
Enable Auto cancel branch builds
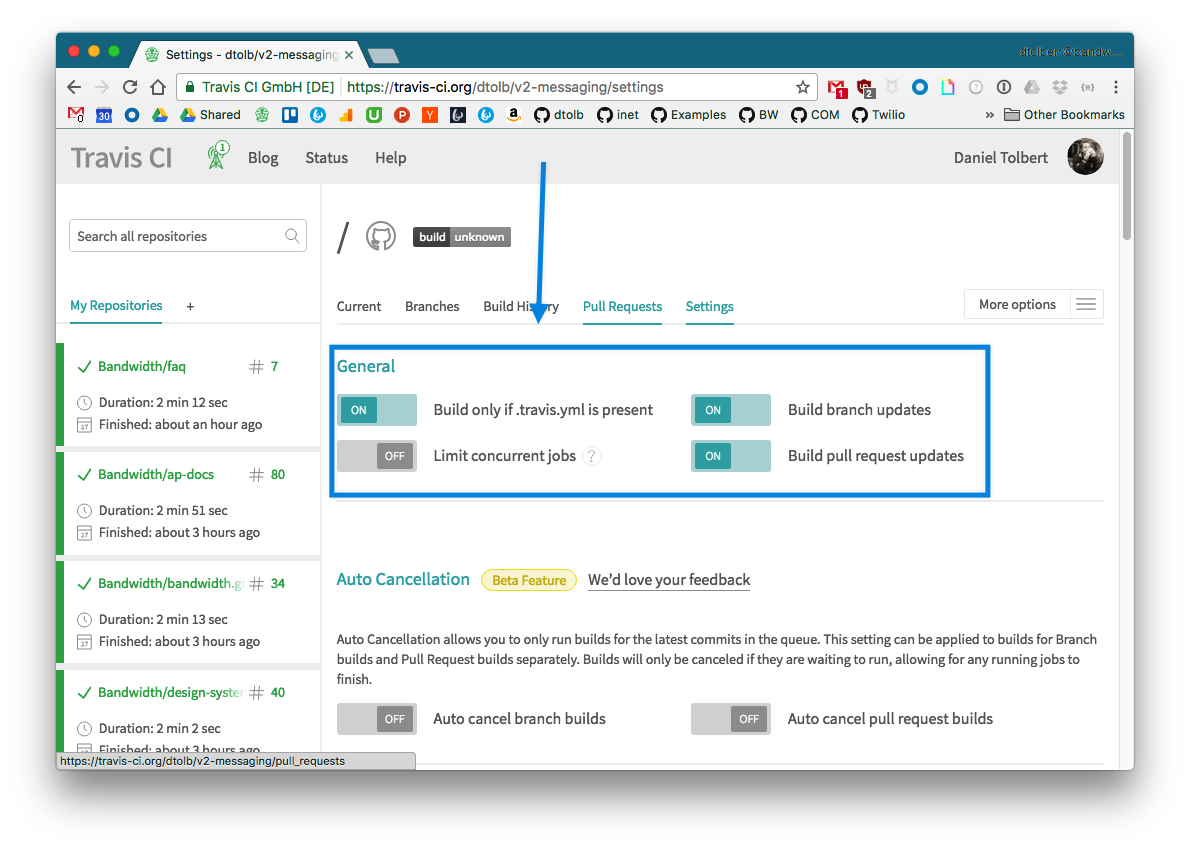coord(377,719)
